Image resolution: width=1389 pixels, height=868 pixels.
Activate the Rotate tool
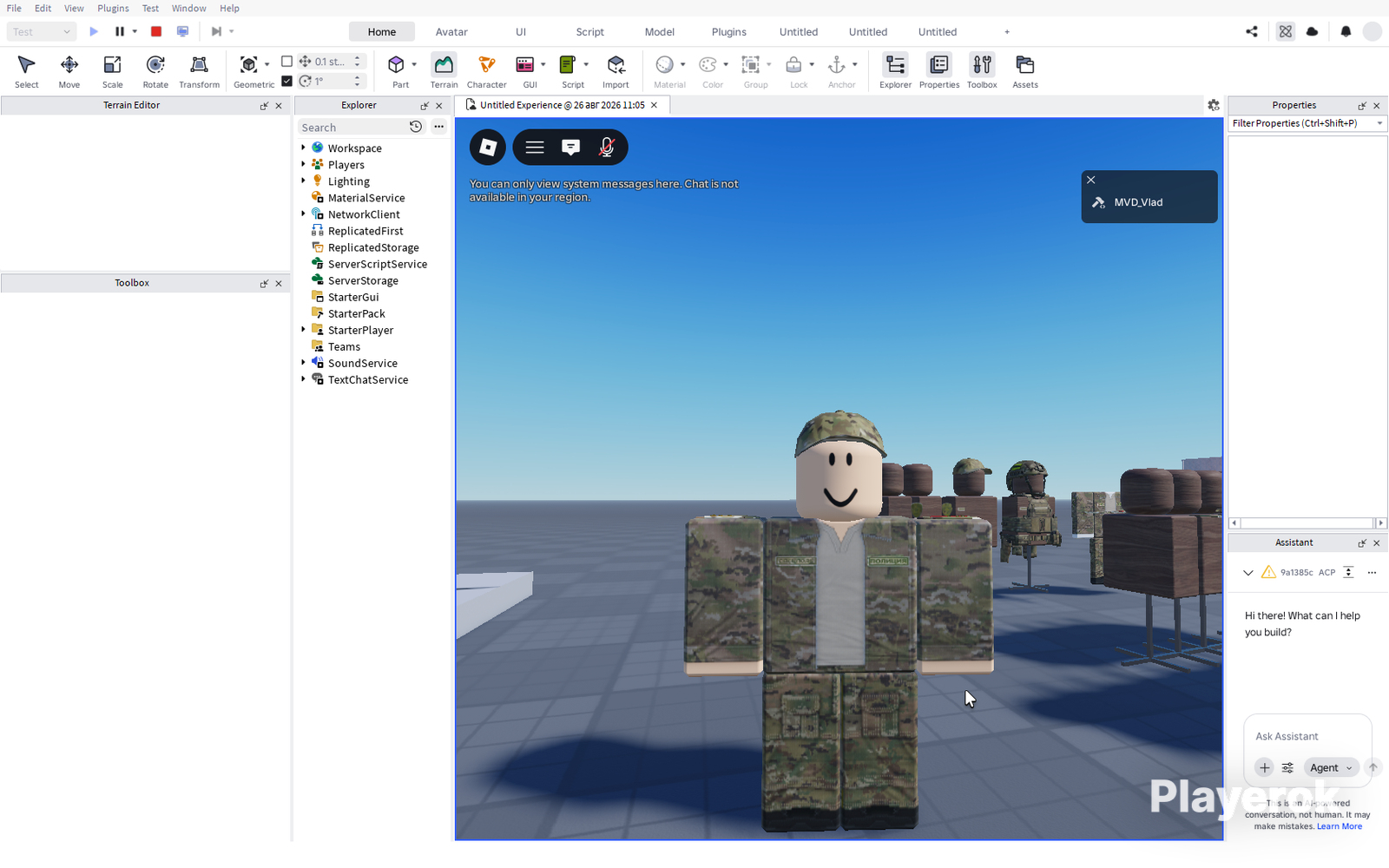click(155, 71)
